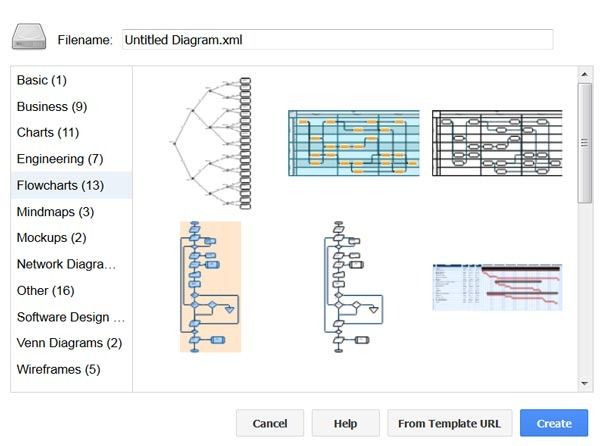The width and height of the screenshot is (600, 446).
Task: Choose the plain white vertical flowchart template
Action: tap(354, 286)
